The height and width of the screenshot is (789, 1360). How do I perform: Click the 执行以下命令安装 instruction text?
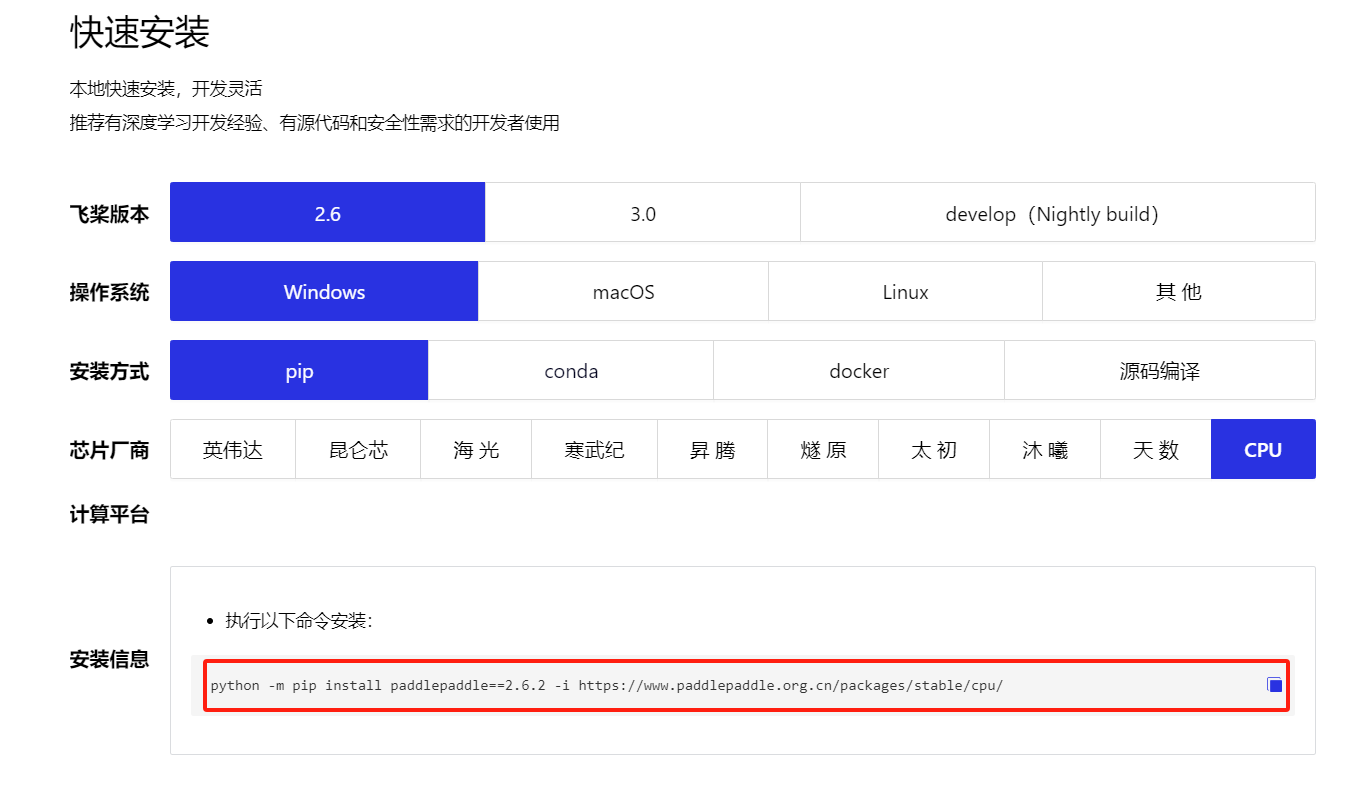(299, 621)
